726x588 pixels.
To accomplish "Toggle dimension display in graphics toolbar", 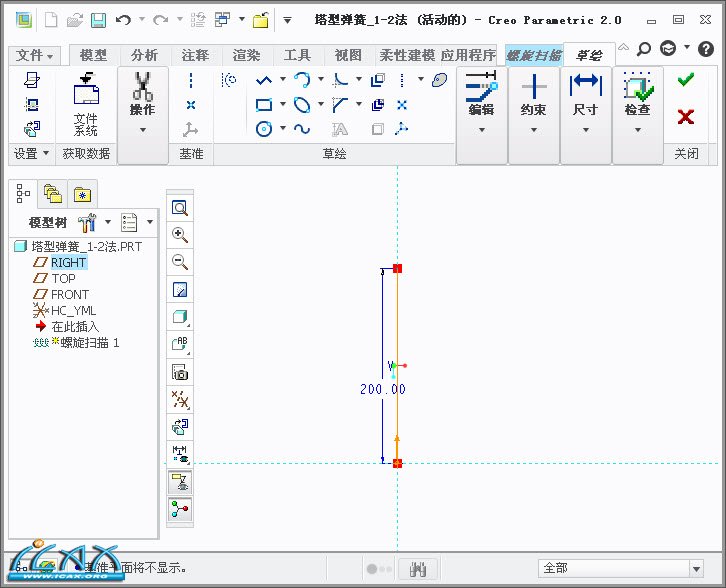I will 180,455.
